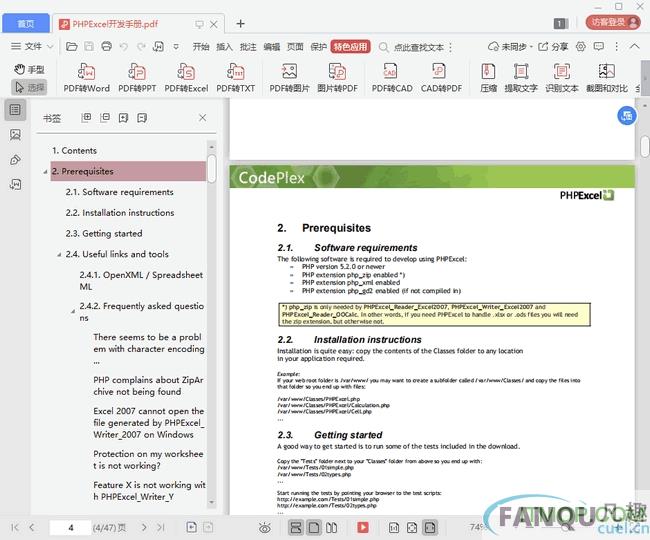Open the PDF转PPT converter
The image size is (650, 540).
(137, 77)
